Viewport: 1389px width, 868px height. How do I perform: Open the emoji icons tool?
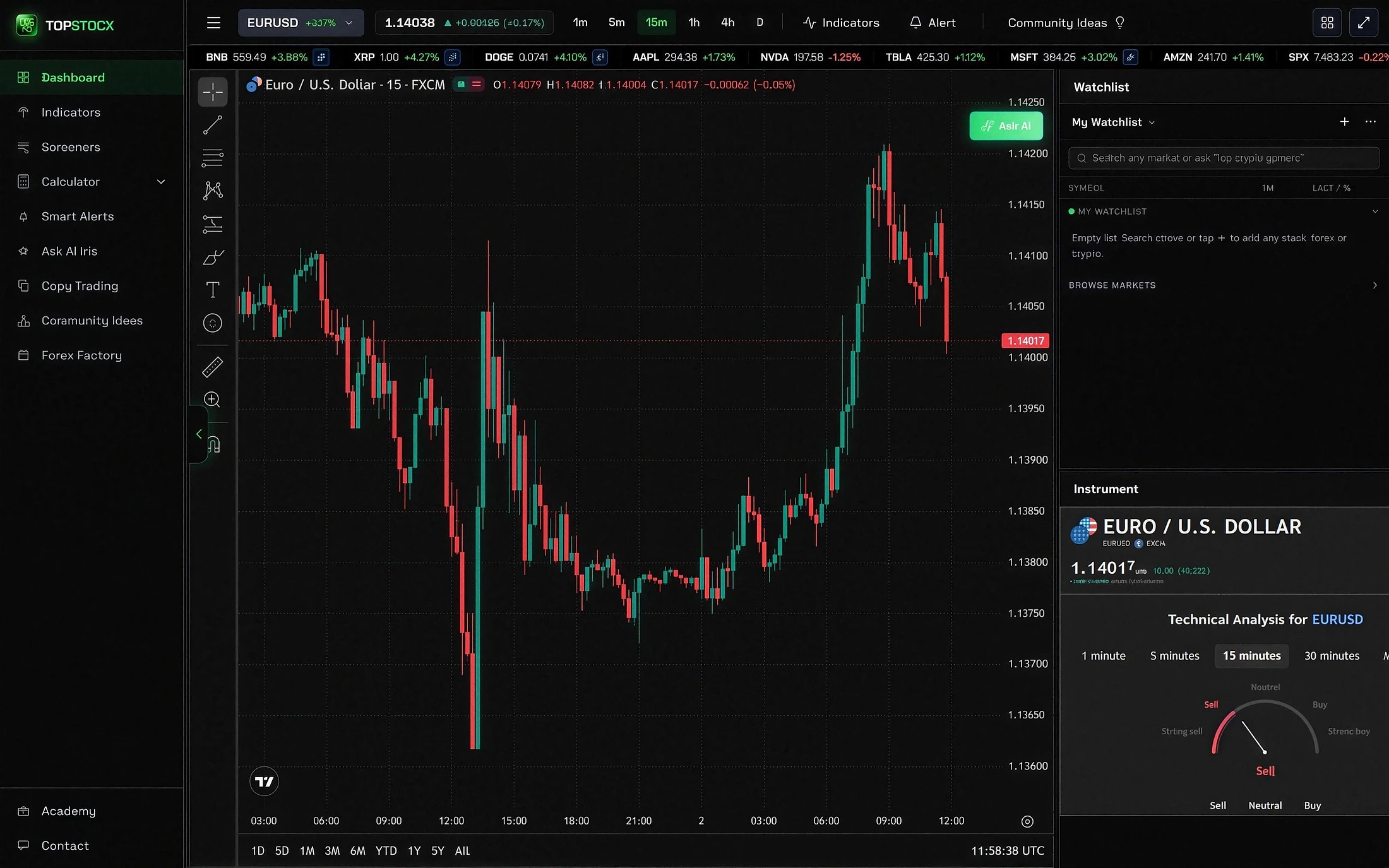213,323
